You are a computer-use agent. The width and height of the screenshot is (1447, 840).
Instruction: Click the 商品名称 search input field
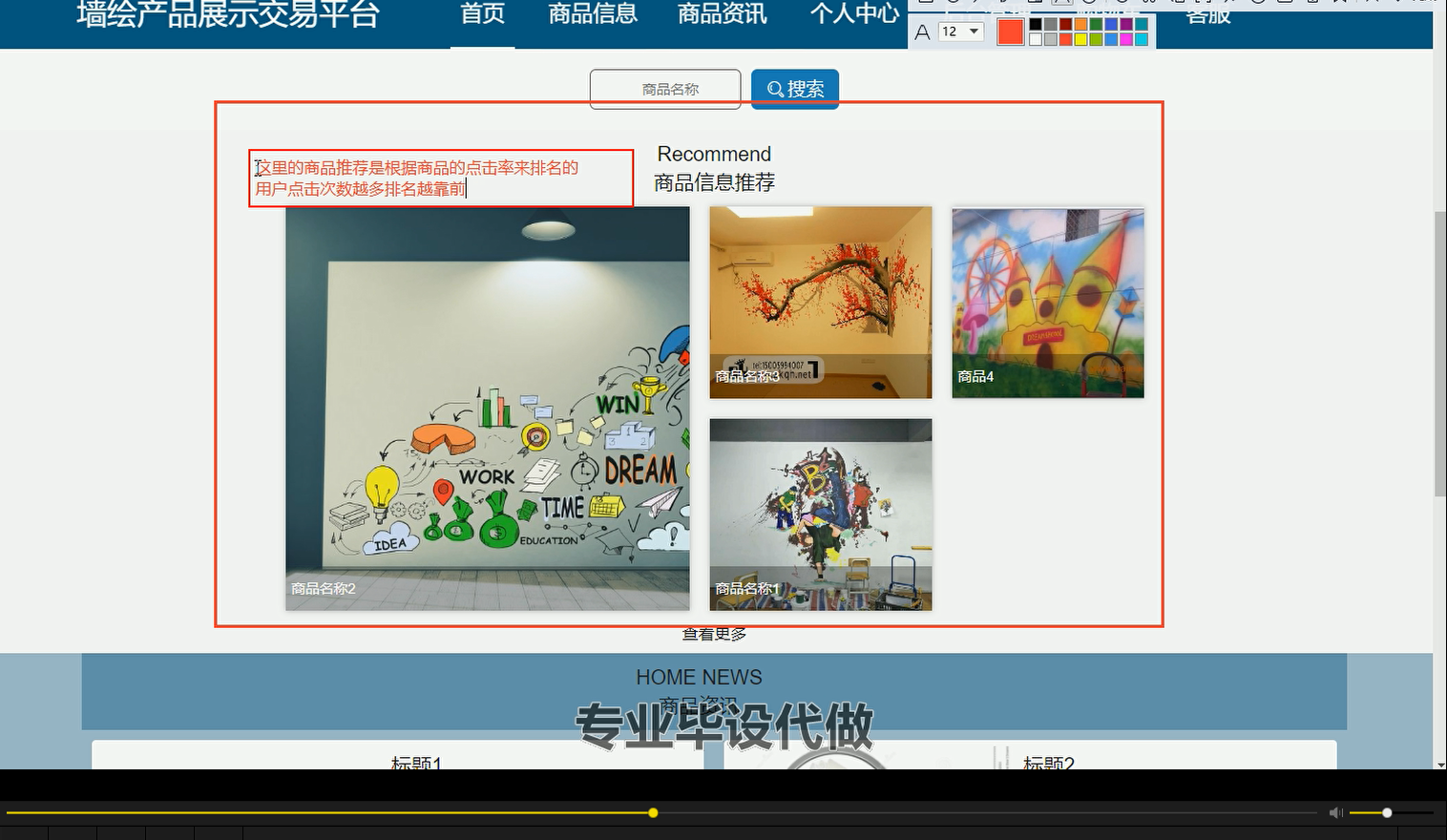(665, 88)
